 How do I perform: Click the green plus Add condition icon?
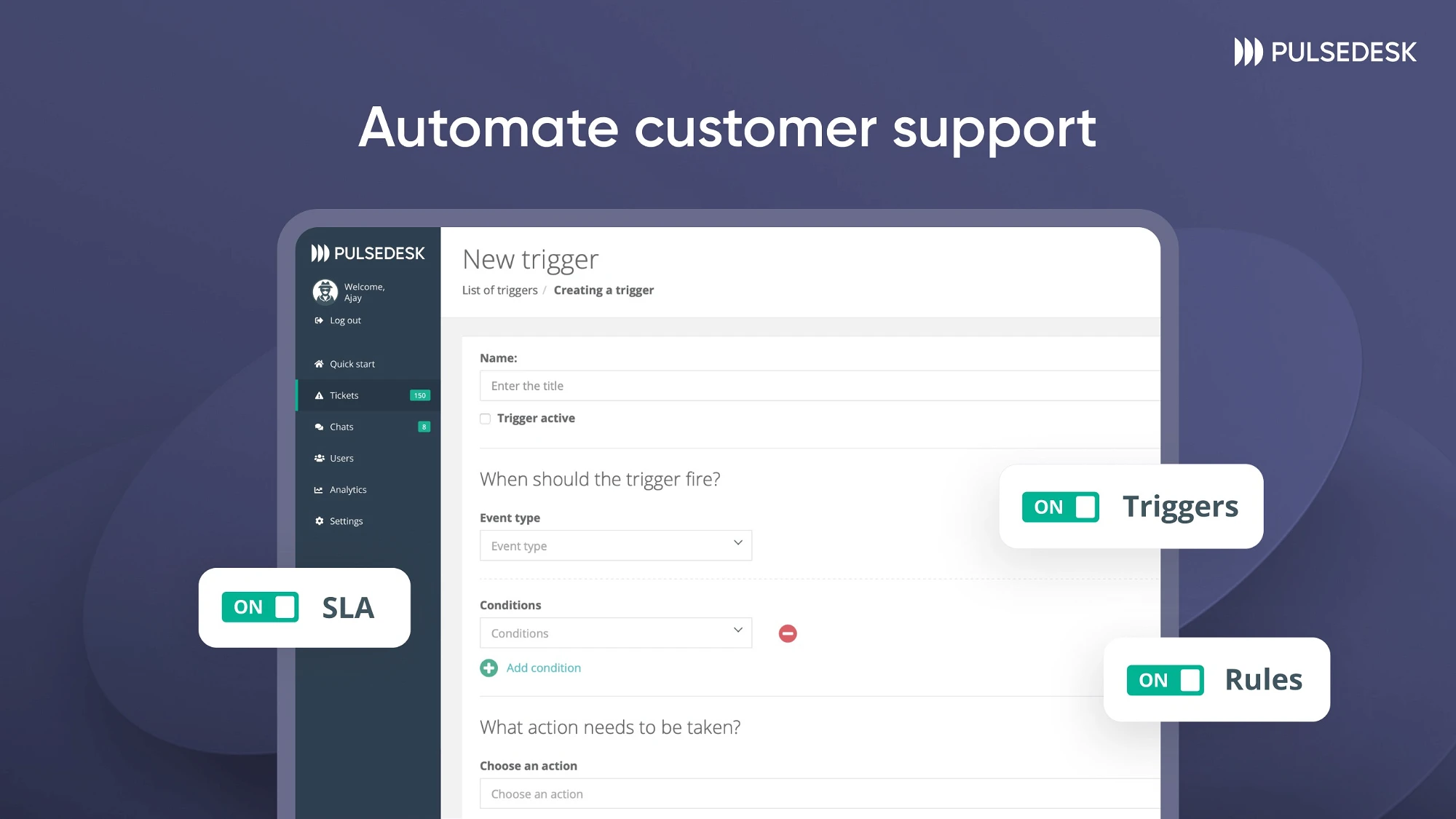click(488, 668)
